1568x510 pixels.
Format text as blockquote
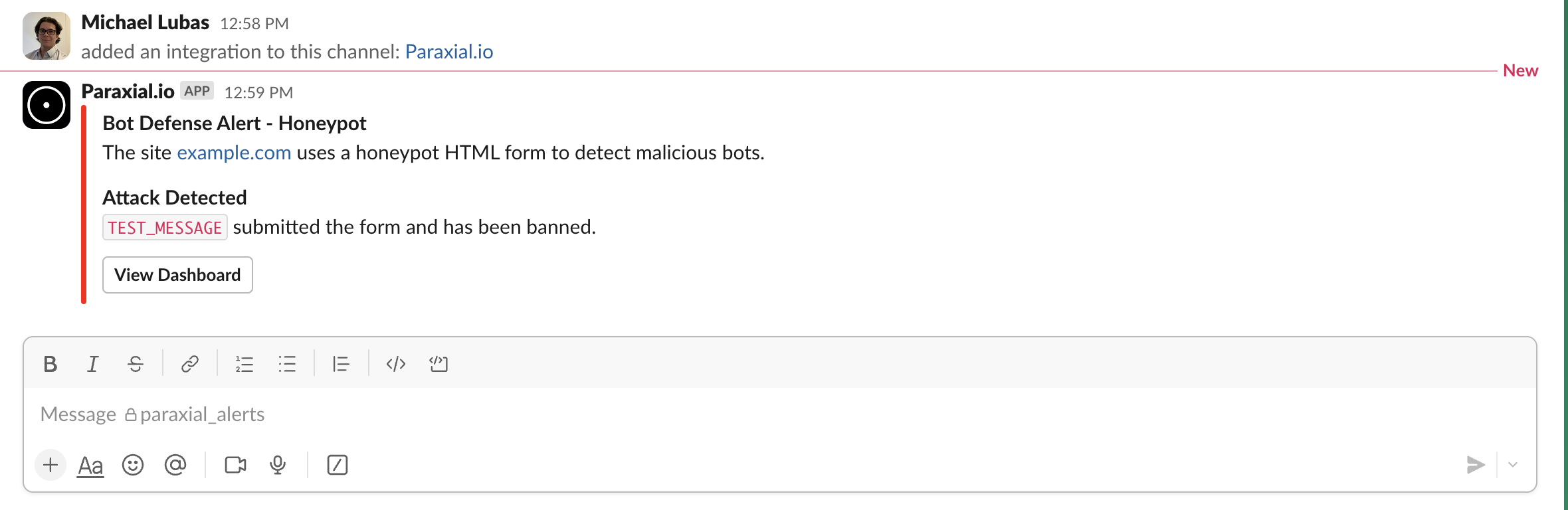click(340, 363)
